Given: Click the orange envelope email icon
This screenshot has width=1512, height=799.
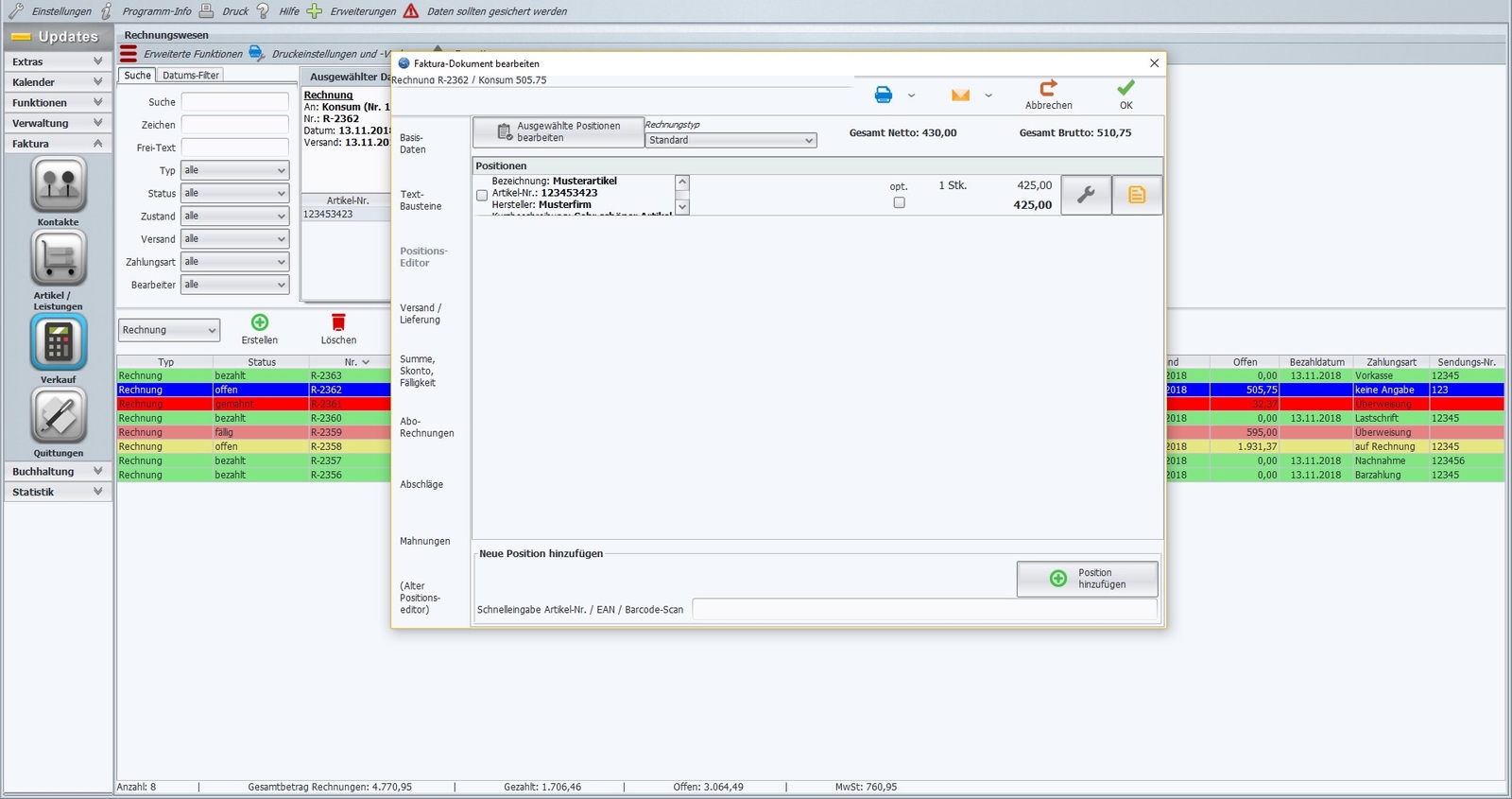Looking at the screenshot, I should tap(960, 95).
